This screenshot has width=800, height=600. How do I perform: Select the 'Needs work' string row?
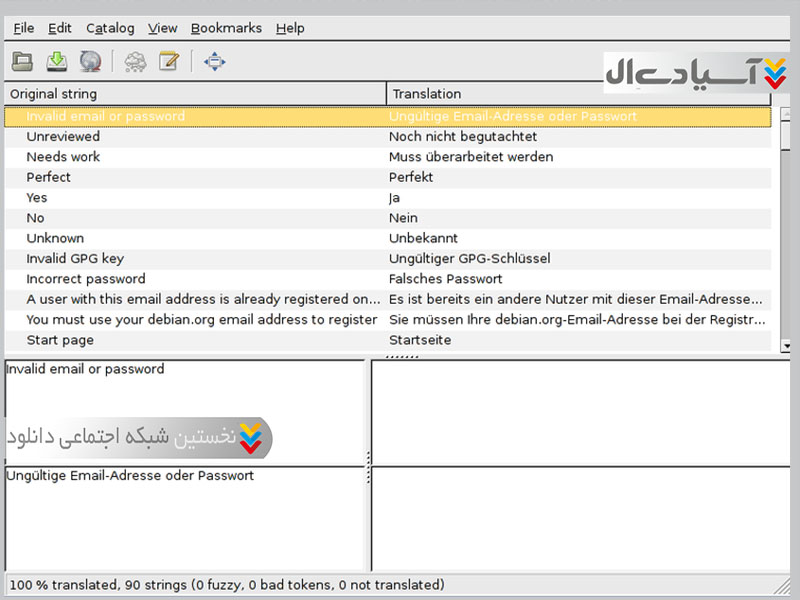[63, 157]
